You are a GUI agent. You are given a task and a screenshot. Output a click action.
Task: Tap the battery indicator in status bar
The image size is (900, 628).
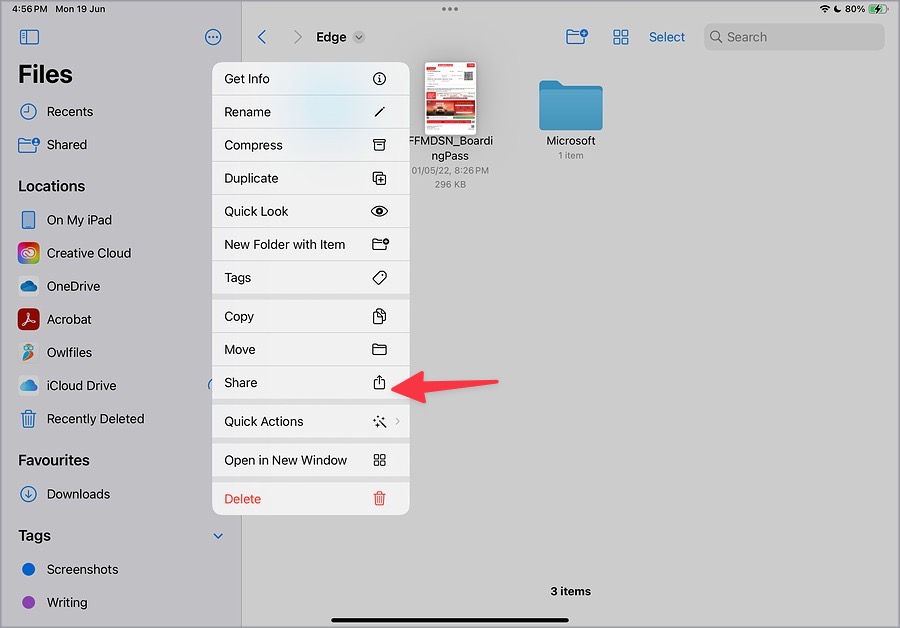pos(879,9)
